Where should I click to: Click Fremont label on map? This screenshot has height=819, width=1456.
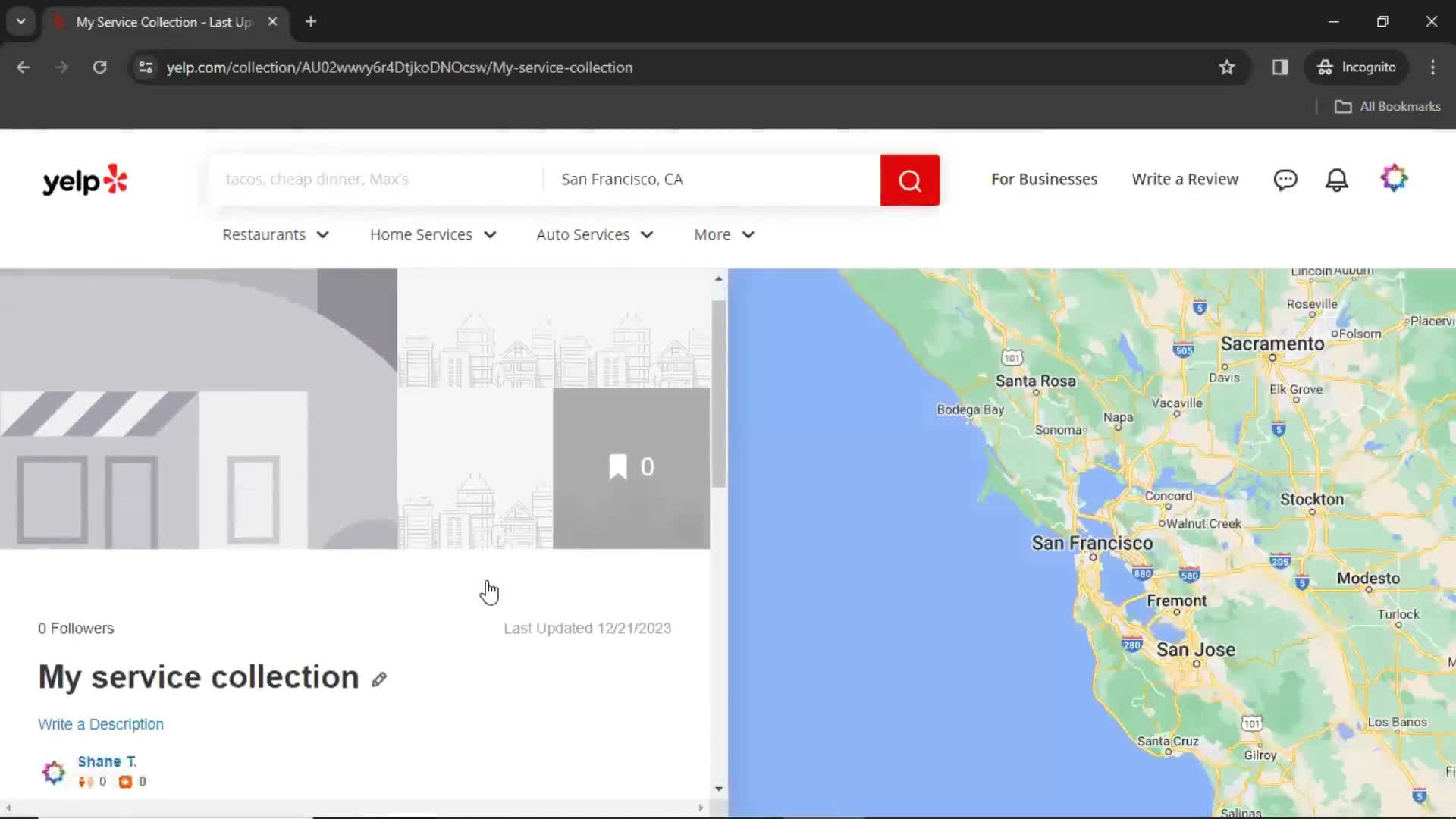point(1176,601)
